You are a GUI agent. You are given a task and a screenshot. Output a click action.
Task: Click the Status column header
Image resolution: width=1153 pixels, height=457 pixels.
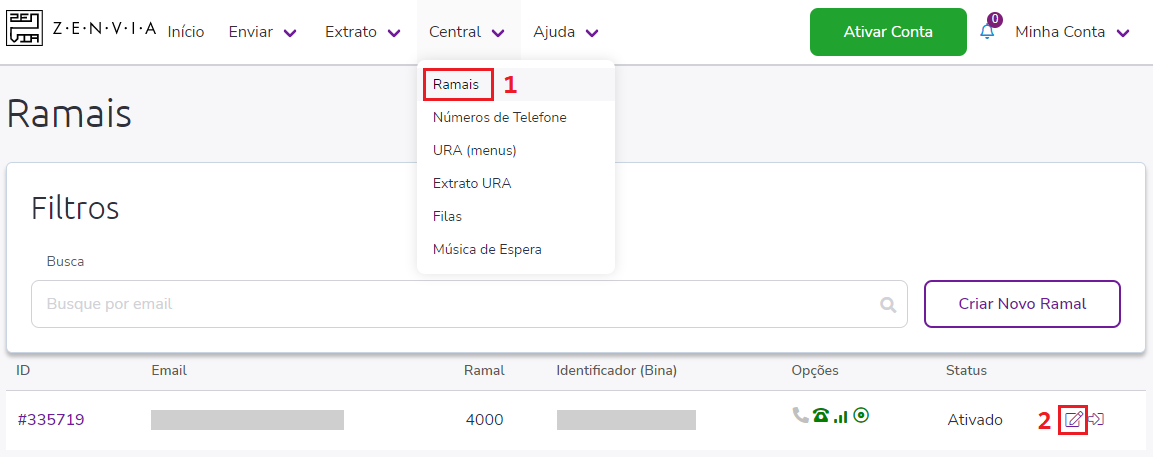(x=966, y=370)
